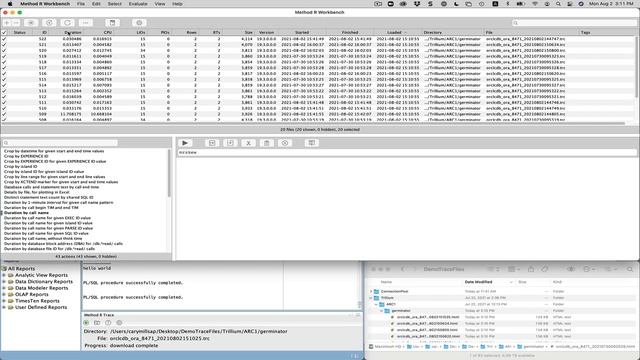Click the ellipsis toolbar button in file toolbar

click(x=86, y=23)
